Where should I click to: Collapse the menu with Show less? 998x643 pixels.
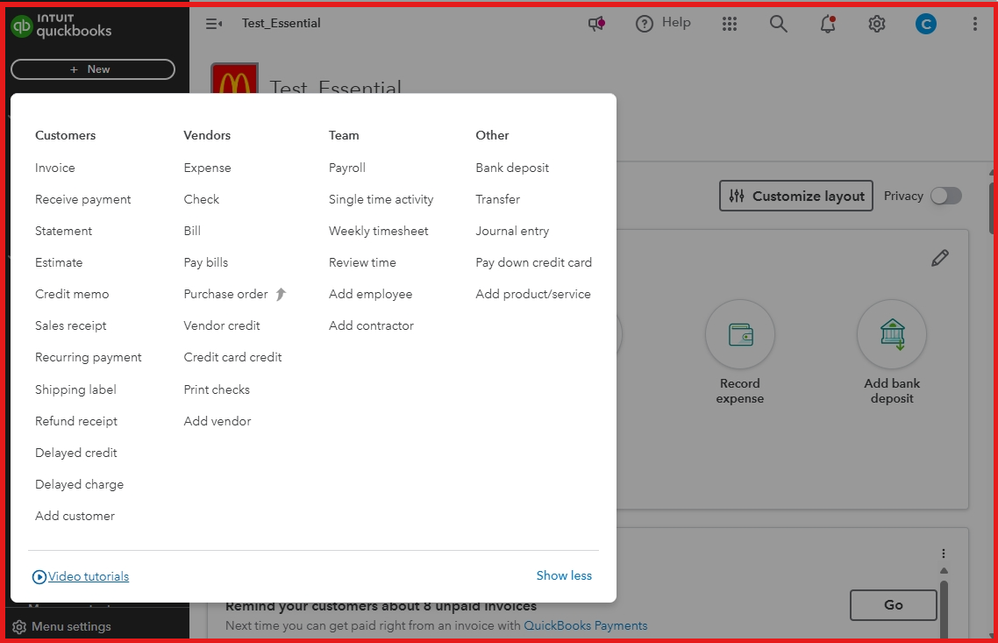point(564,576)
